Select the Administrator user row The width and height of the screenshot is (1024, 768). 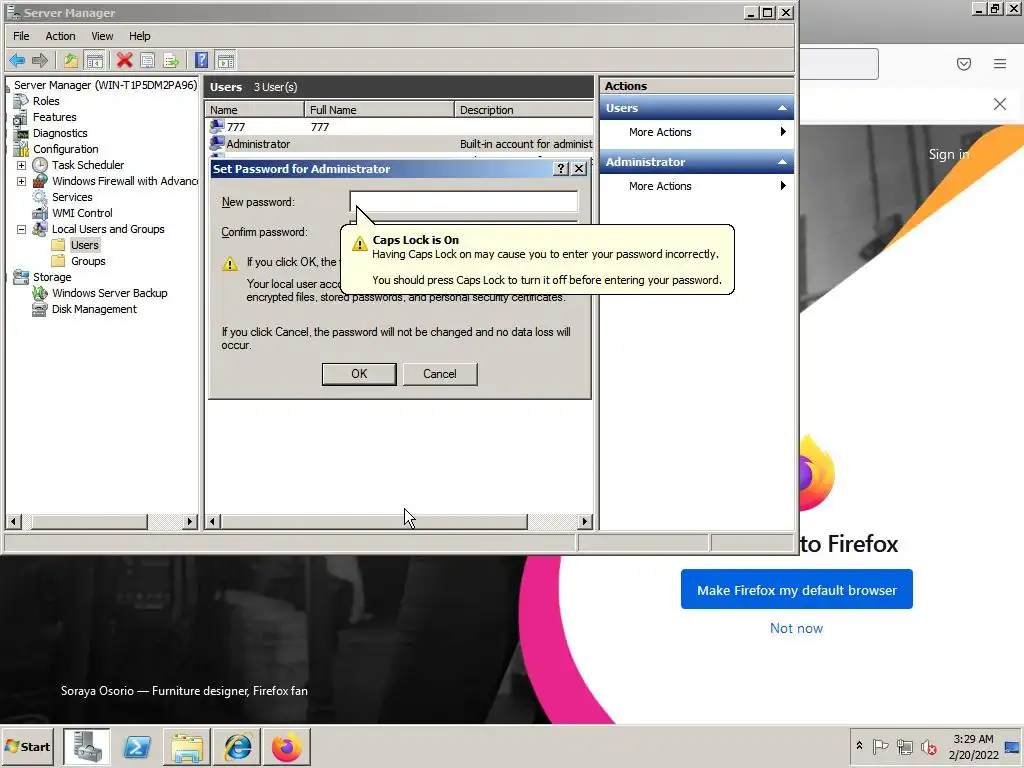400,144
